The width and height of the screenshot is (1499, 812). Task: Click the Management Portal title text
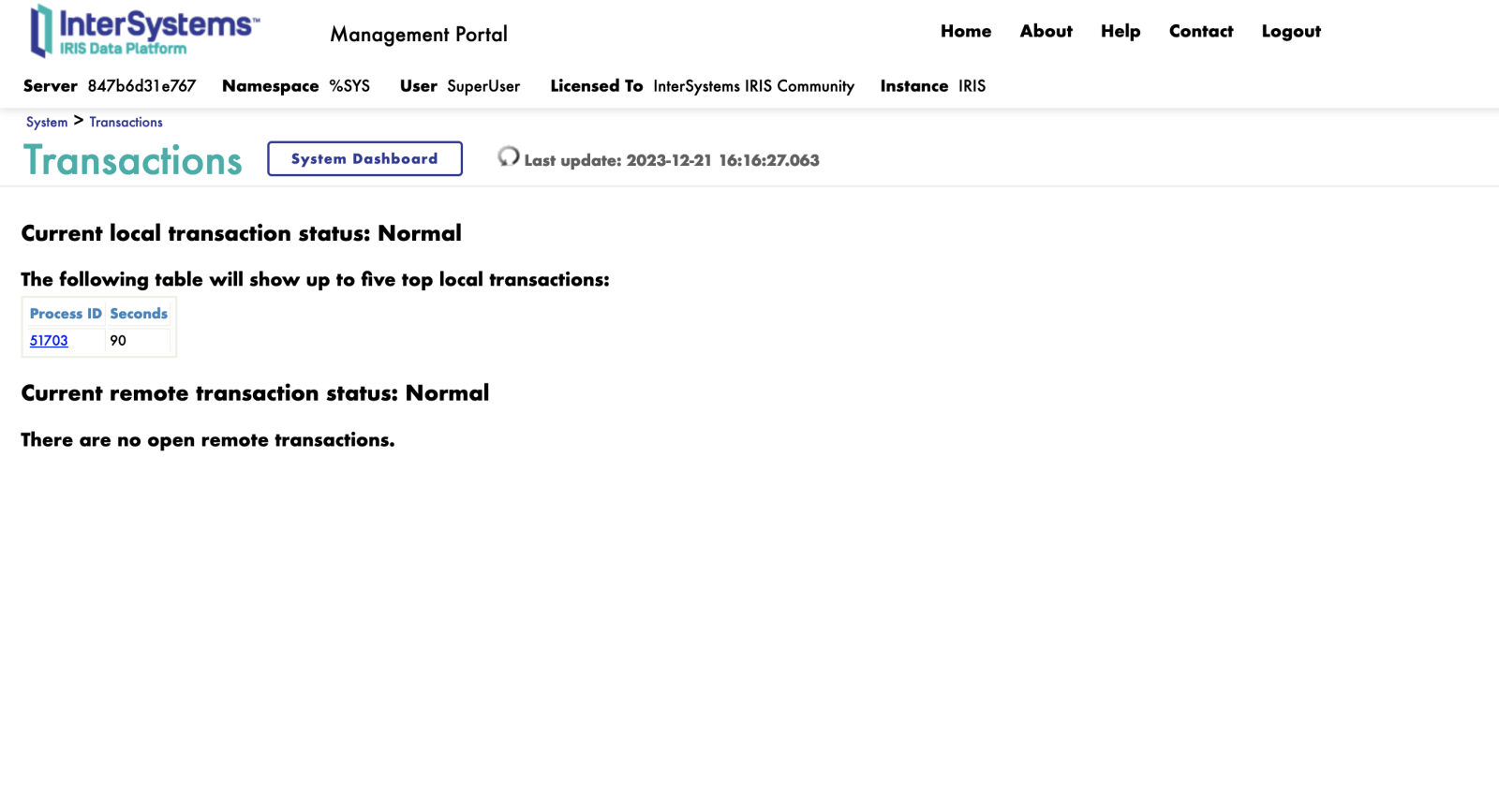[418, 35]
